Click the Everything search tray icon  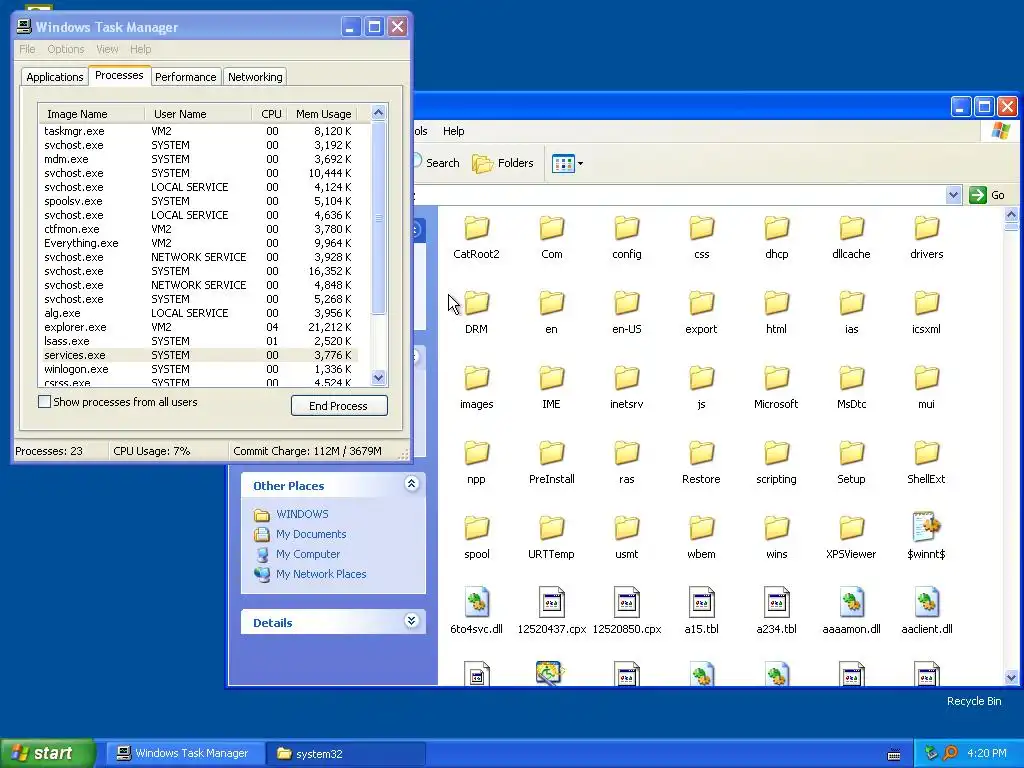pyautogui.click(x=950, y=753)
